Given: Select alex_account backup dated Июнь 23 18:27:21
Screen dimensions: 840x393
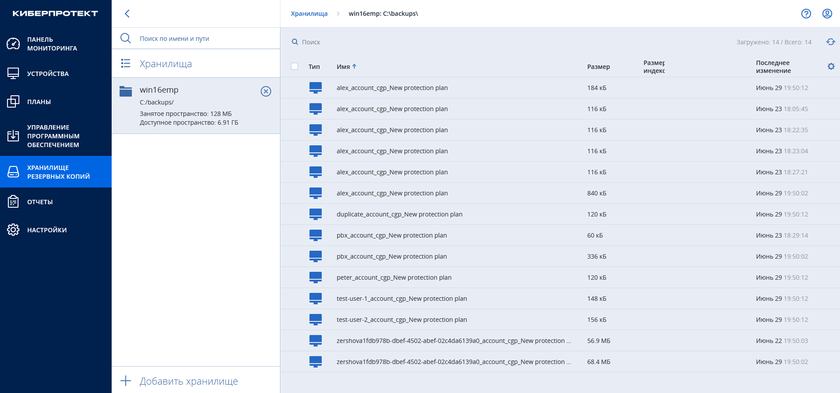Looking at the screenshot, I should 560,172.
